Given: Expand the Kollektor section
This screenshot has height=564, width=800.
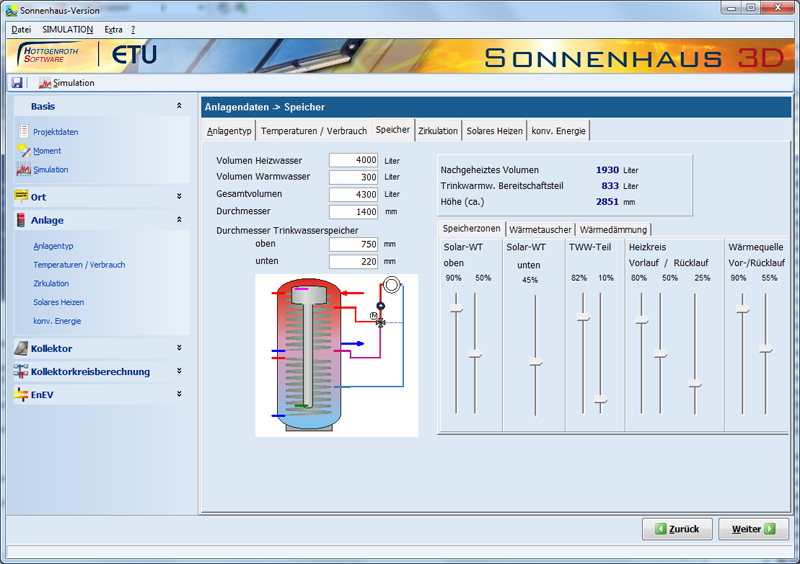Looking at the screenshot, I should [179, 348].
